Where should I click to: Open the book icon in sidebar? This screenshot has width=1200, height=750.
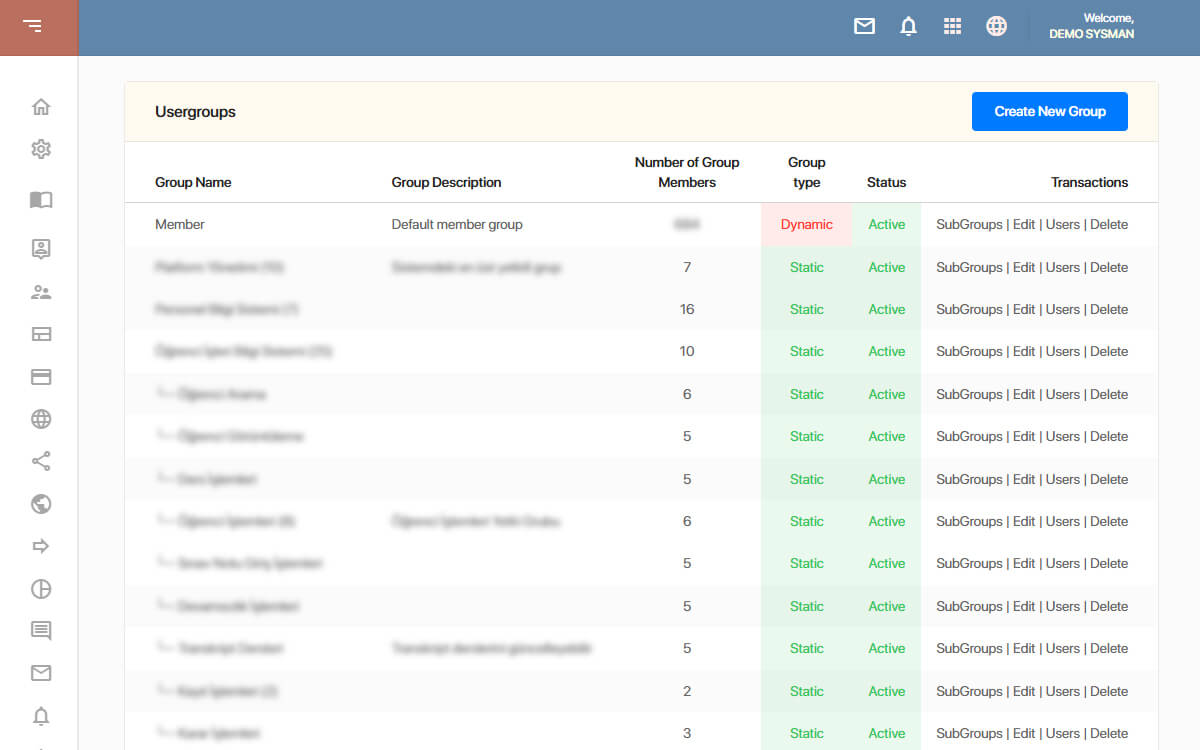click(41, 200)
